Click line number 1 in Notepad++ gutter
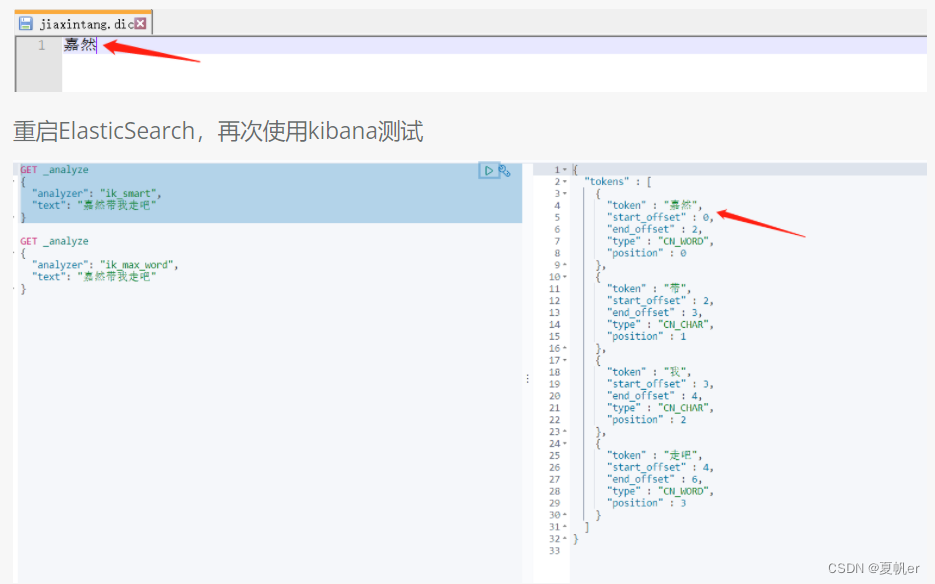 [41, 45]
